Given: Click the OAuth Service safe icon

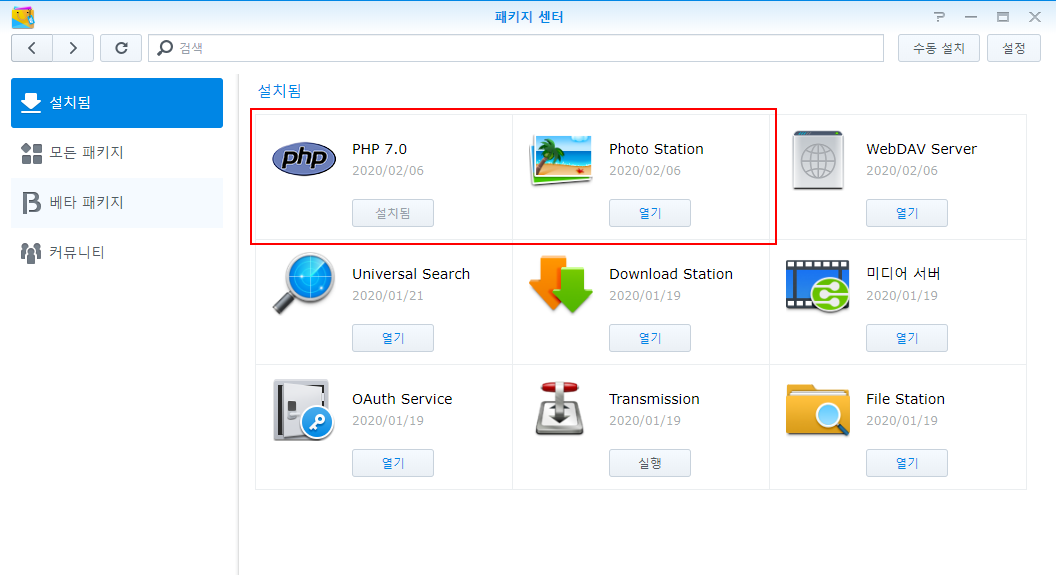Looking at the screenshot, I should tap(304, 409).
